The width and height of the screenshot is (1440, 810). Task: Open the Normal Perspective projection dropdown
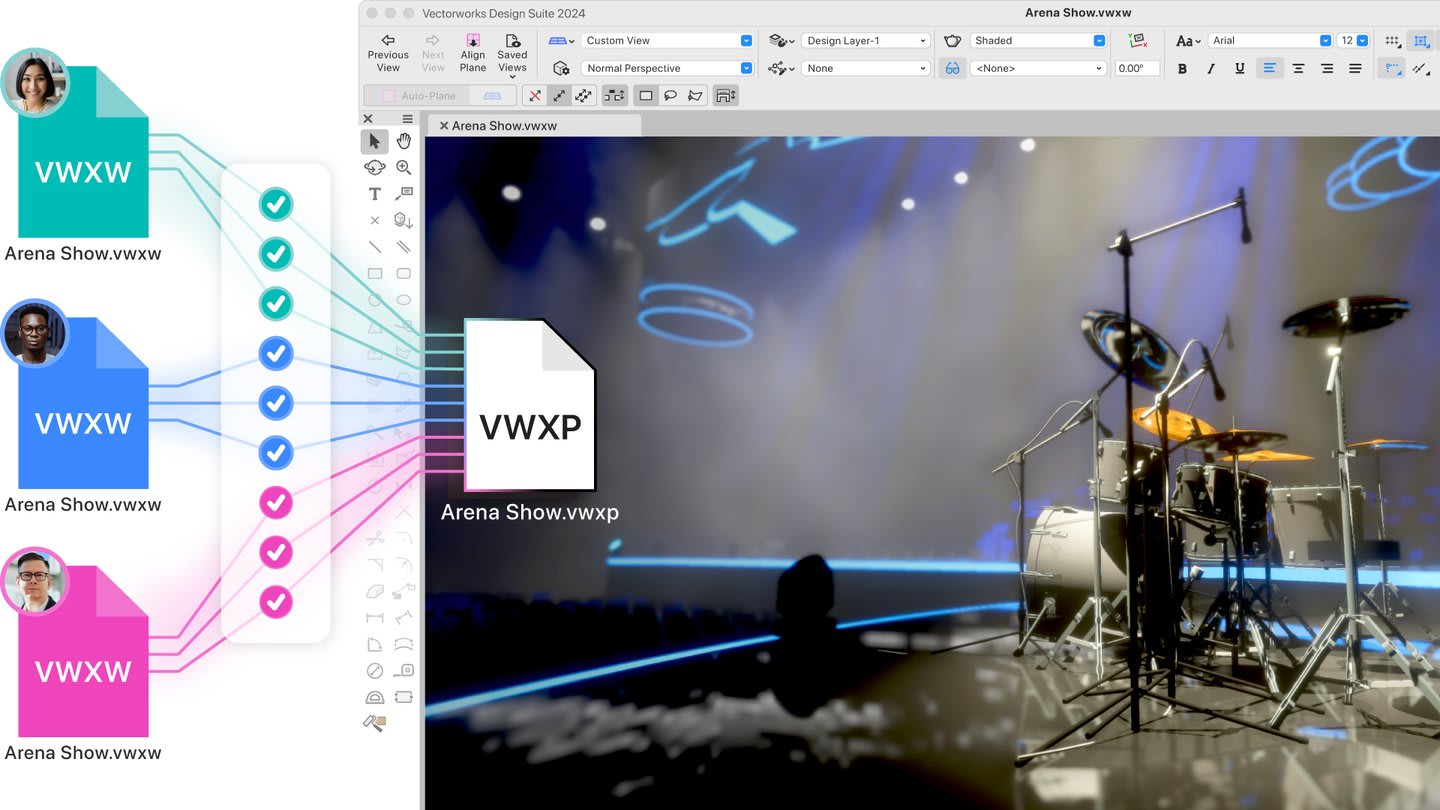click(x=667, y=68)
